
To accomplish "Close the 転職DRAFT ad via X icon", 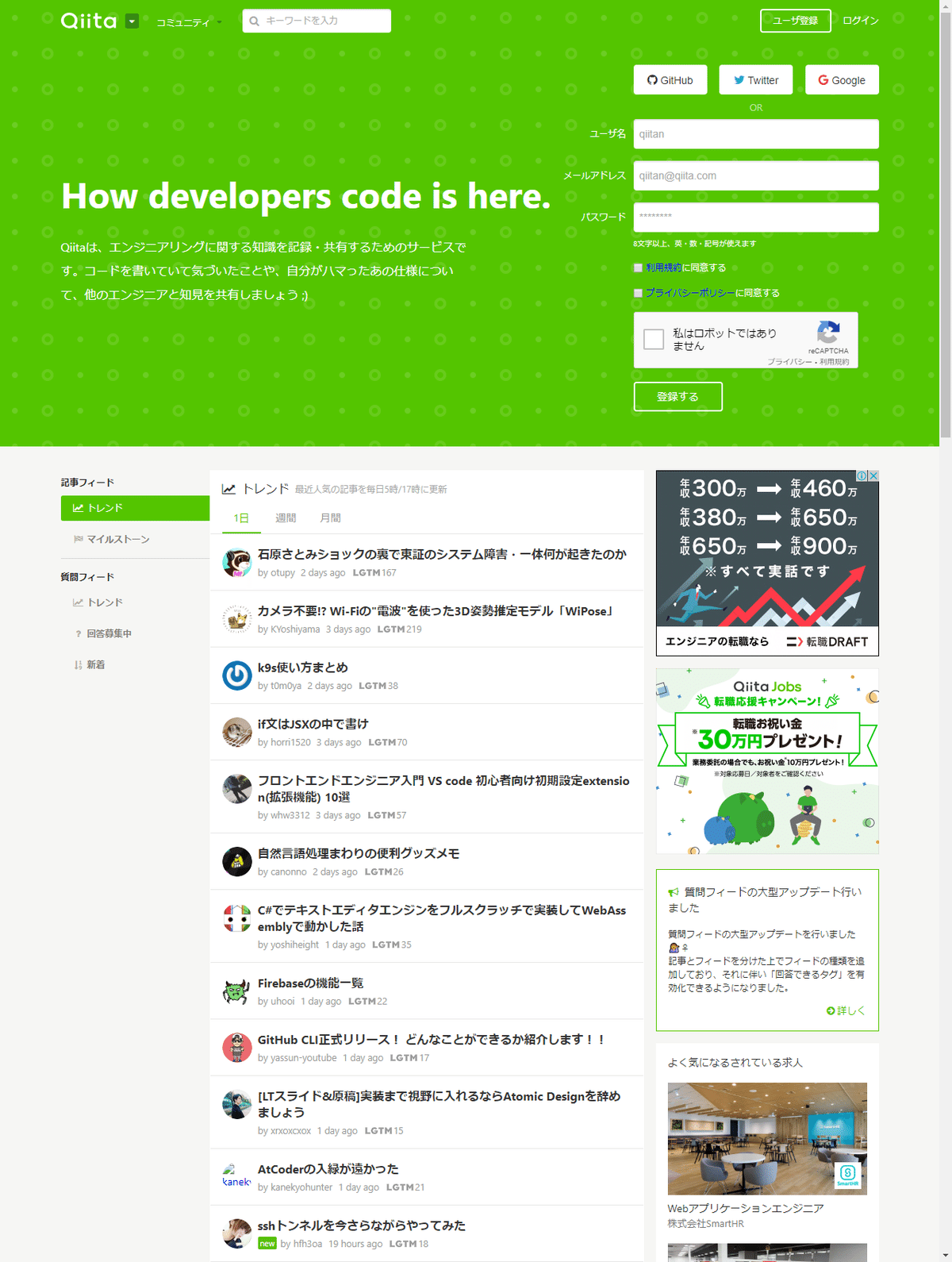I will (x=873, y=476).
